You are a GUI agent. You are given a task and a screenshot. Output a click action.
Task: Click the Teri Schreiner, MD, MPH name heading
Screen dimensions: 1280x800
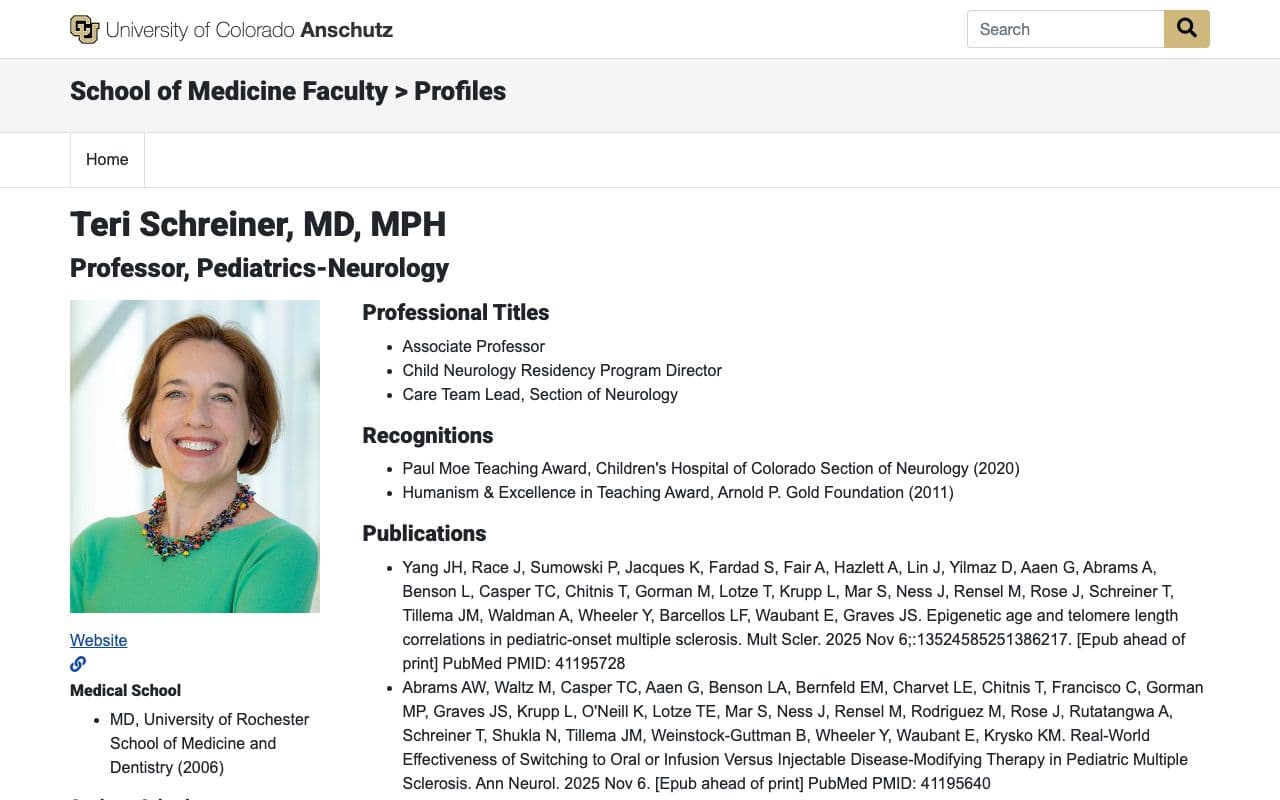point(258,224)
